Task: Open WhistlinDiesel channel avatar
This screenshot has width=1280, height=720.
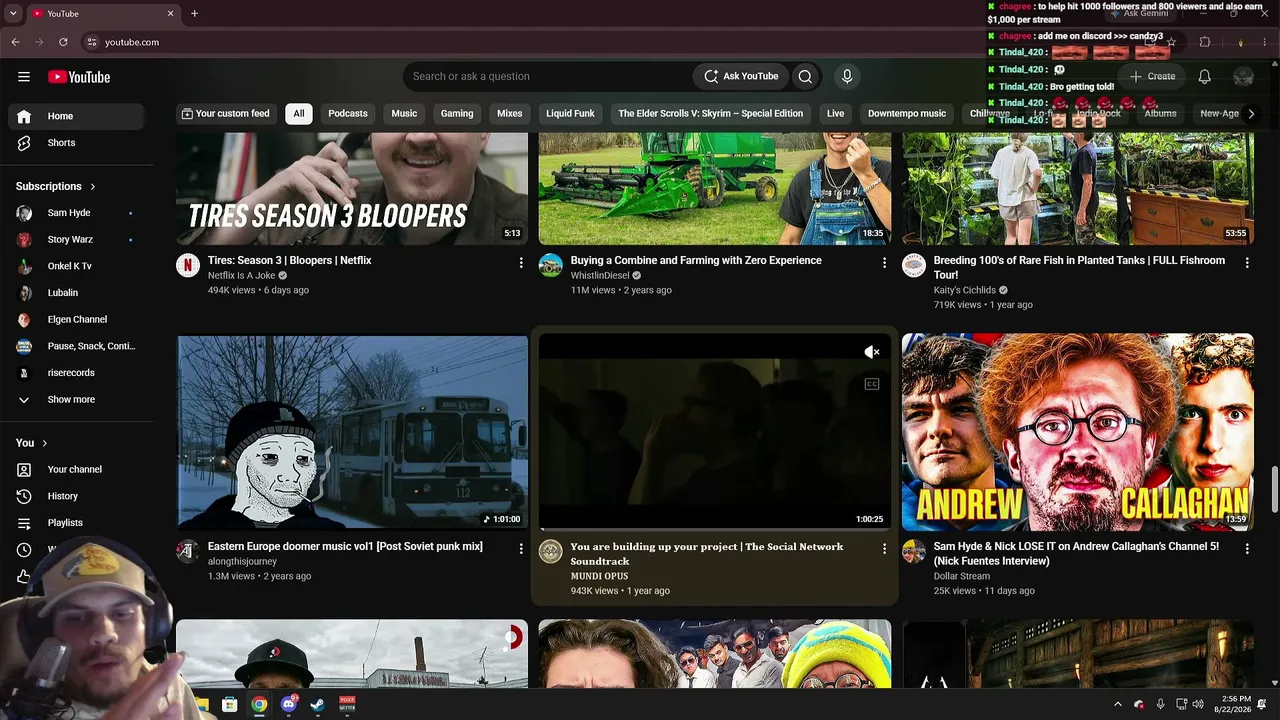Action: tap(551, 265)
